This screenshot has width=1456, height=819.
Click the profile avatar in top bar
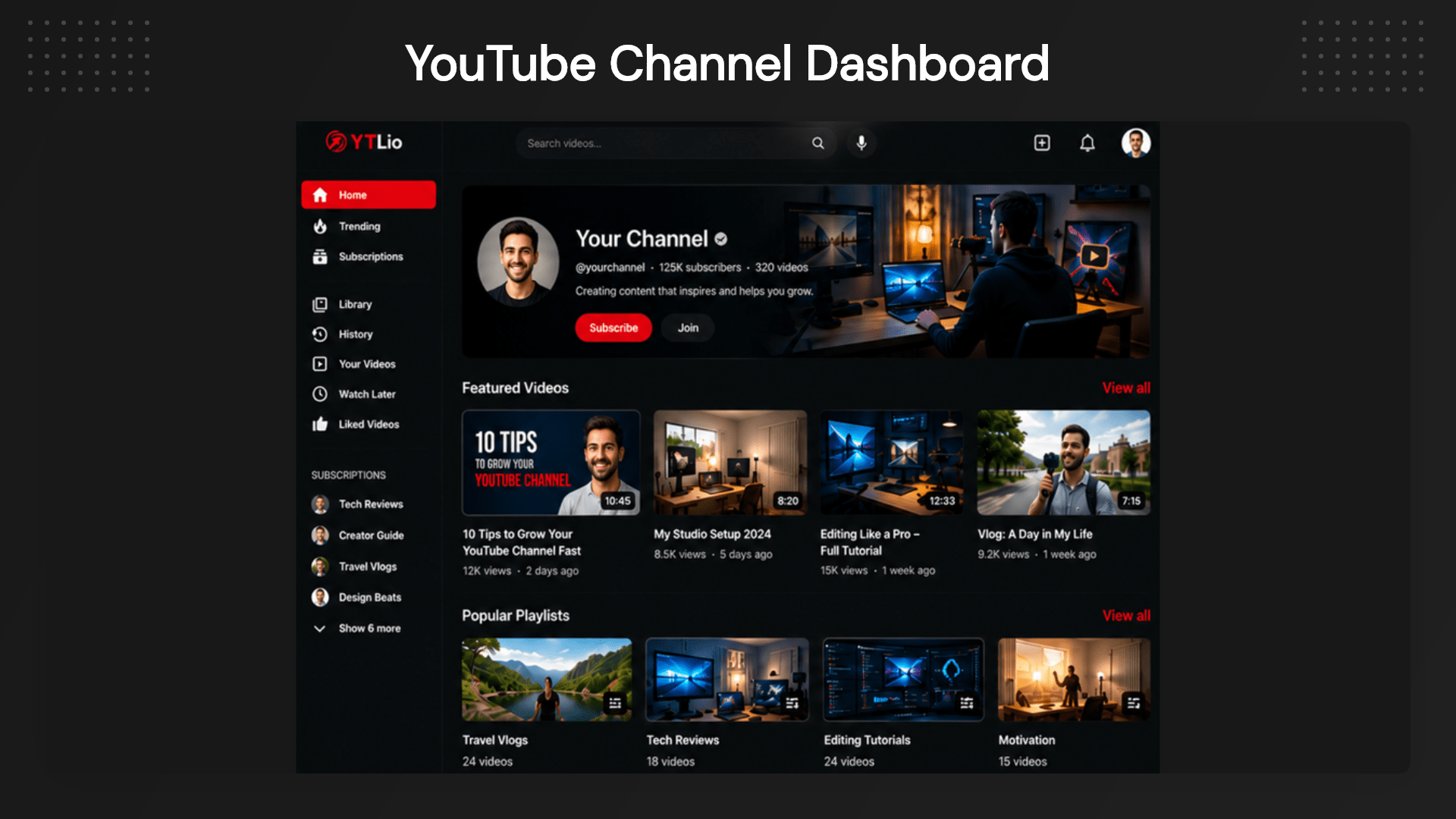point(1136,143)
